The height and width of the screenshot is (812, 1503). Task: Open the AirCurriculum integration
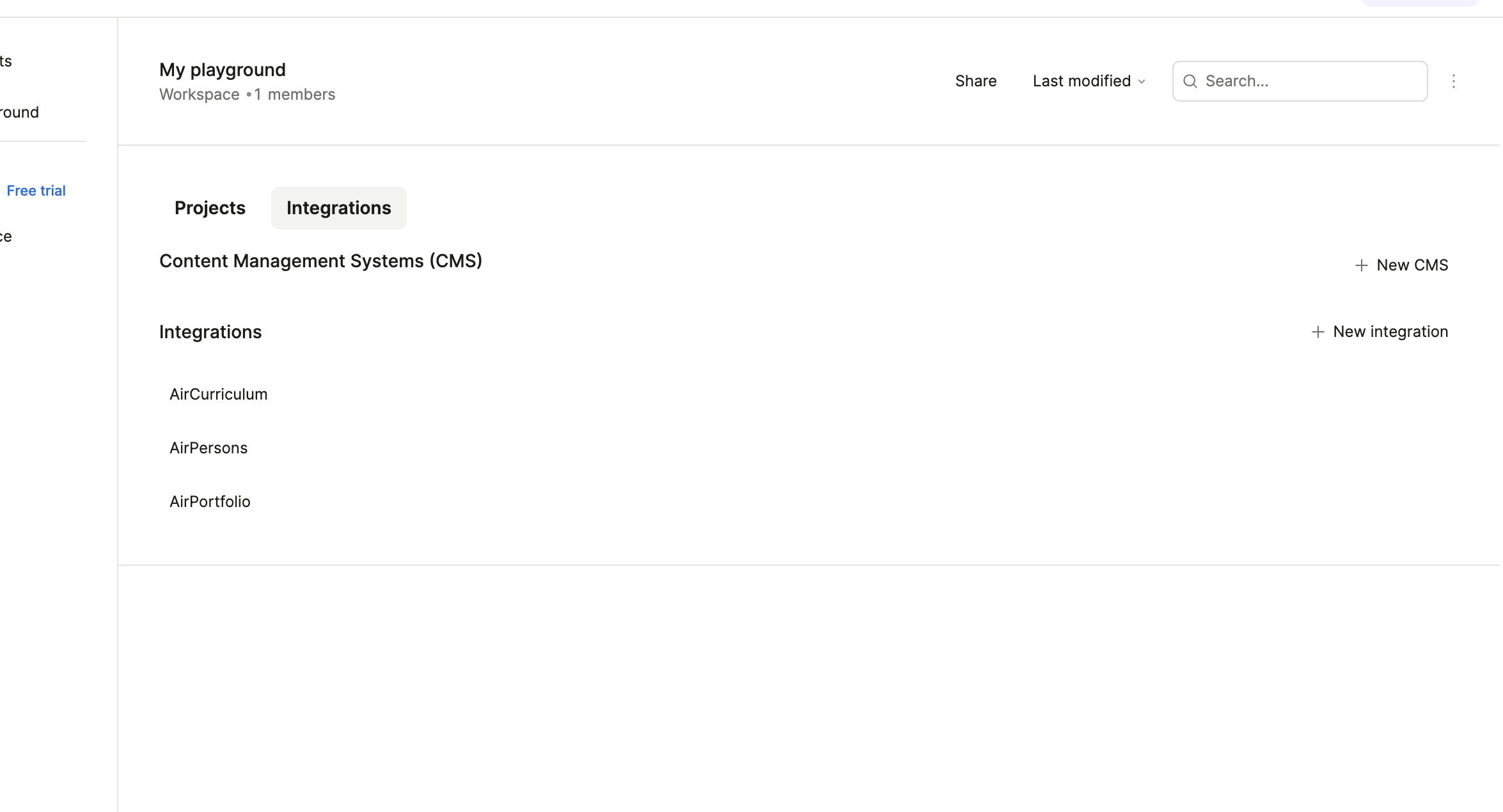point(218,394)
